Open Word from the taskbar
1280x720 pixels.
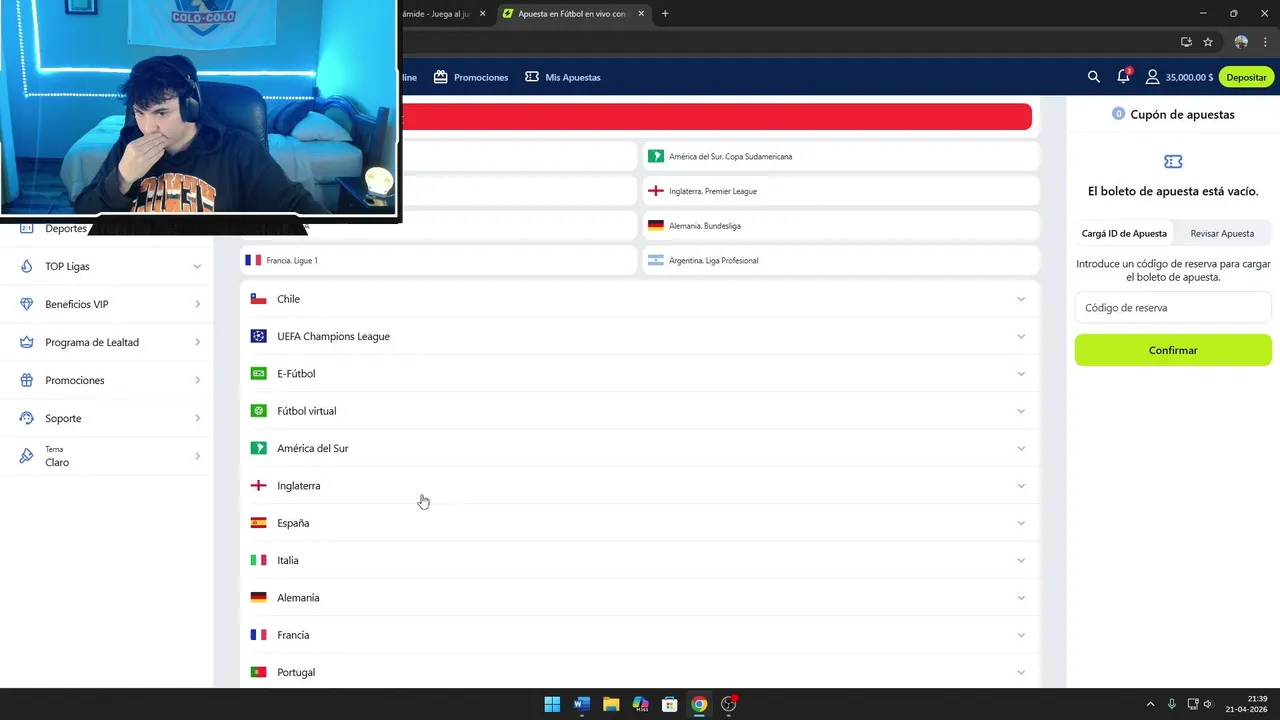pos(581,704)
